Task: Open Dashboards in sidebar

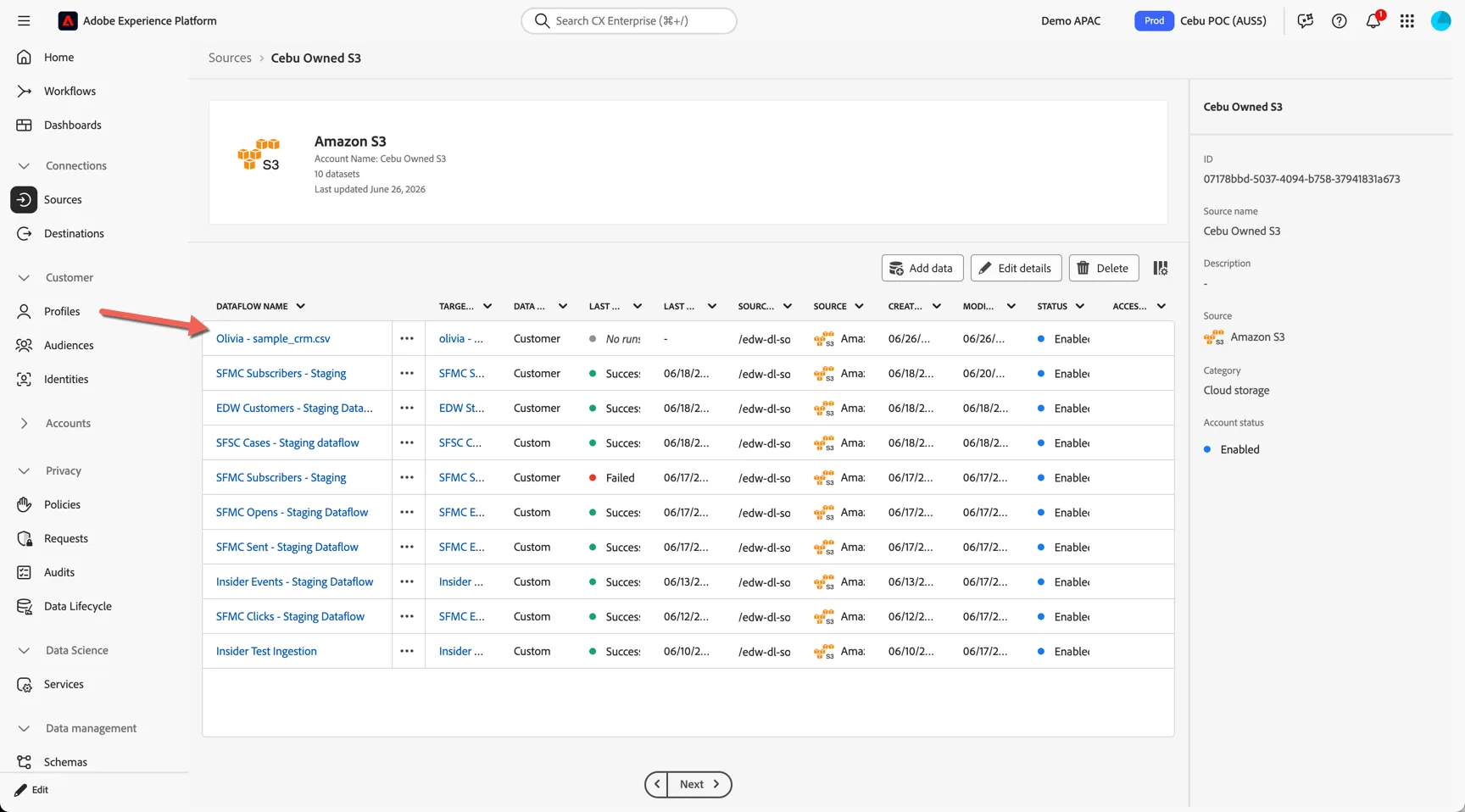Action: pos(72,125)
